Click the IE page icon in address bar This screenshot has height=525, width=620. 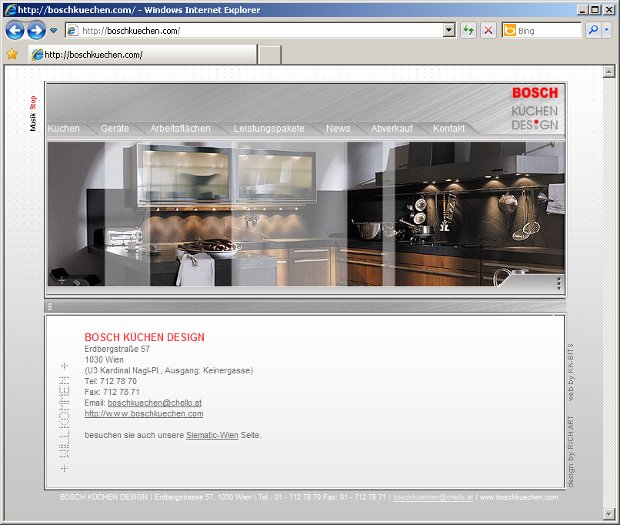73,30
